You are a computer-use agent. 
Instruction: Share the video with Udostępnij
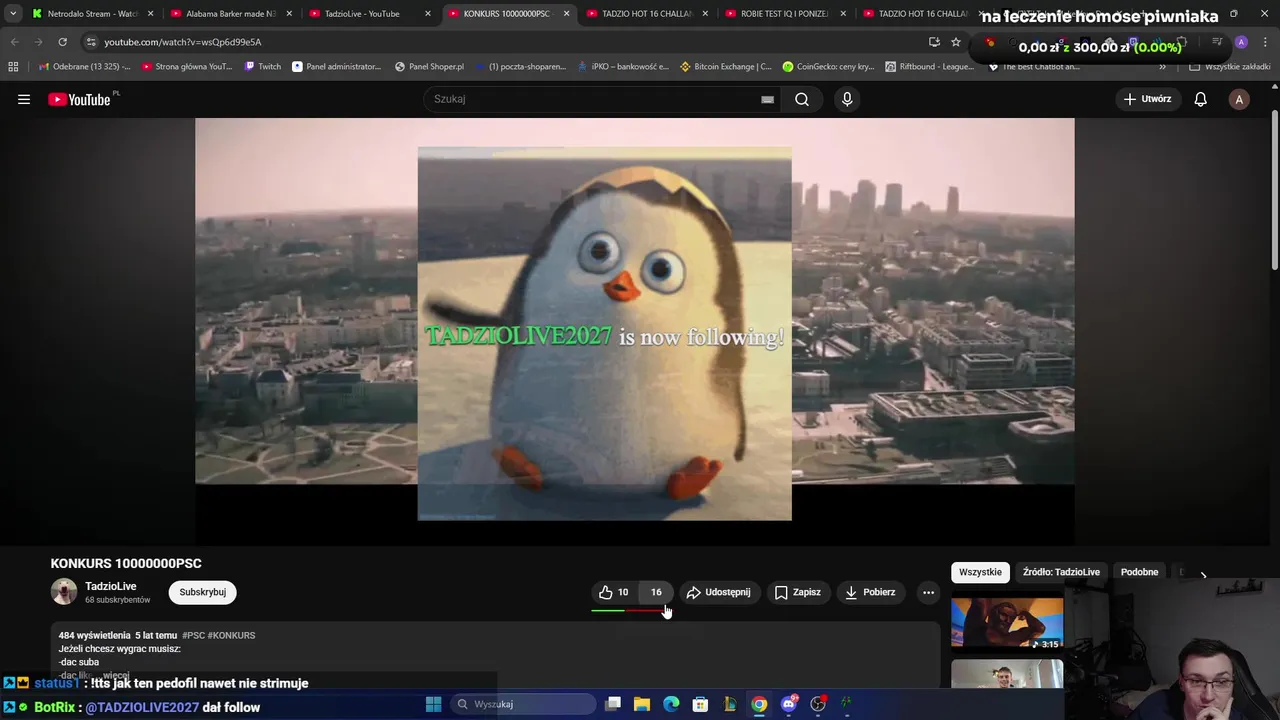pos(718,592)
